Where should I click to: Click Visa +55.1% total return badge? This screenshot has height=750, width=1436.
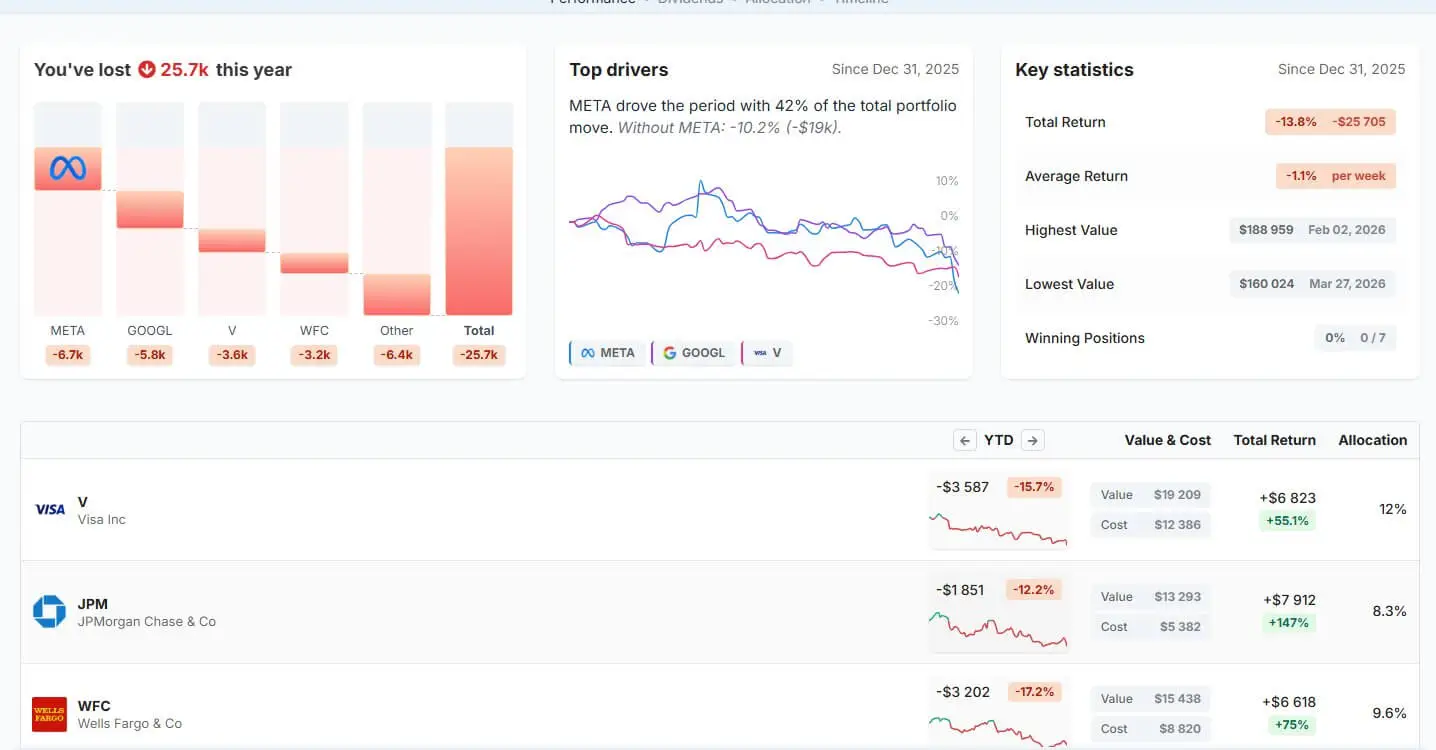1287,521
